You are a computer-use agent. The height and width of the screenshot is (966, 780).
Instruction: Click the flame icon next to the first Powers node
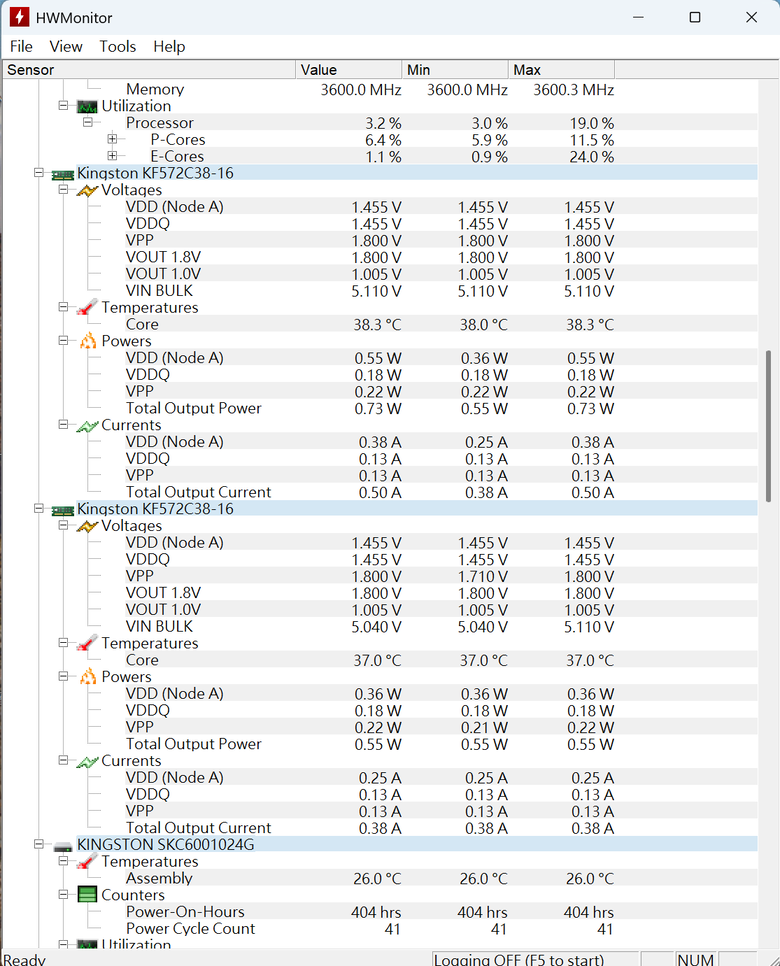(87, 341)
